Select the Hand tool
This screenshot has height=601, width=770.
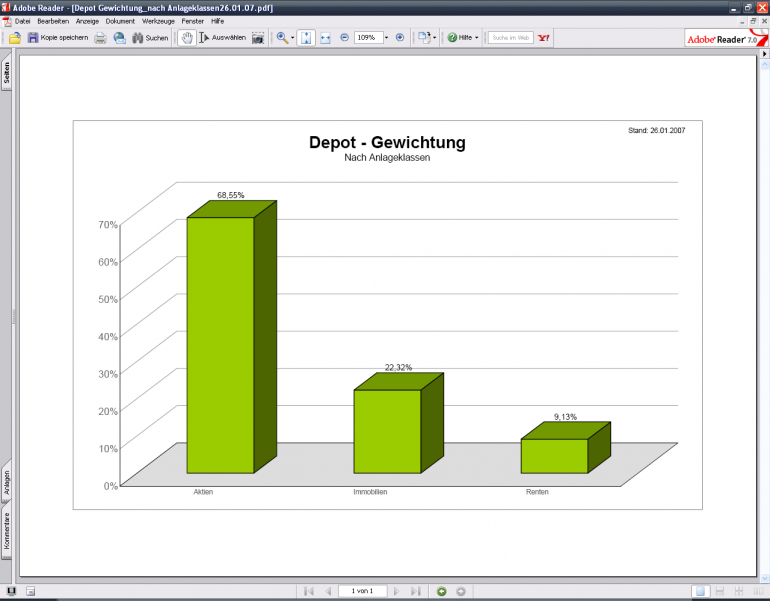pos(187,38)
